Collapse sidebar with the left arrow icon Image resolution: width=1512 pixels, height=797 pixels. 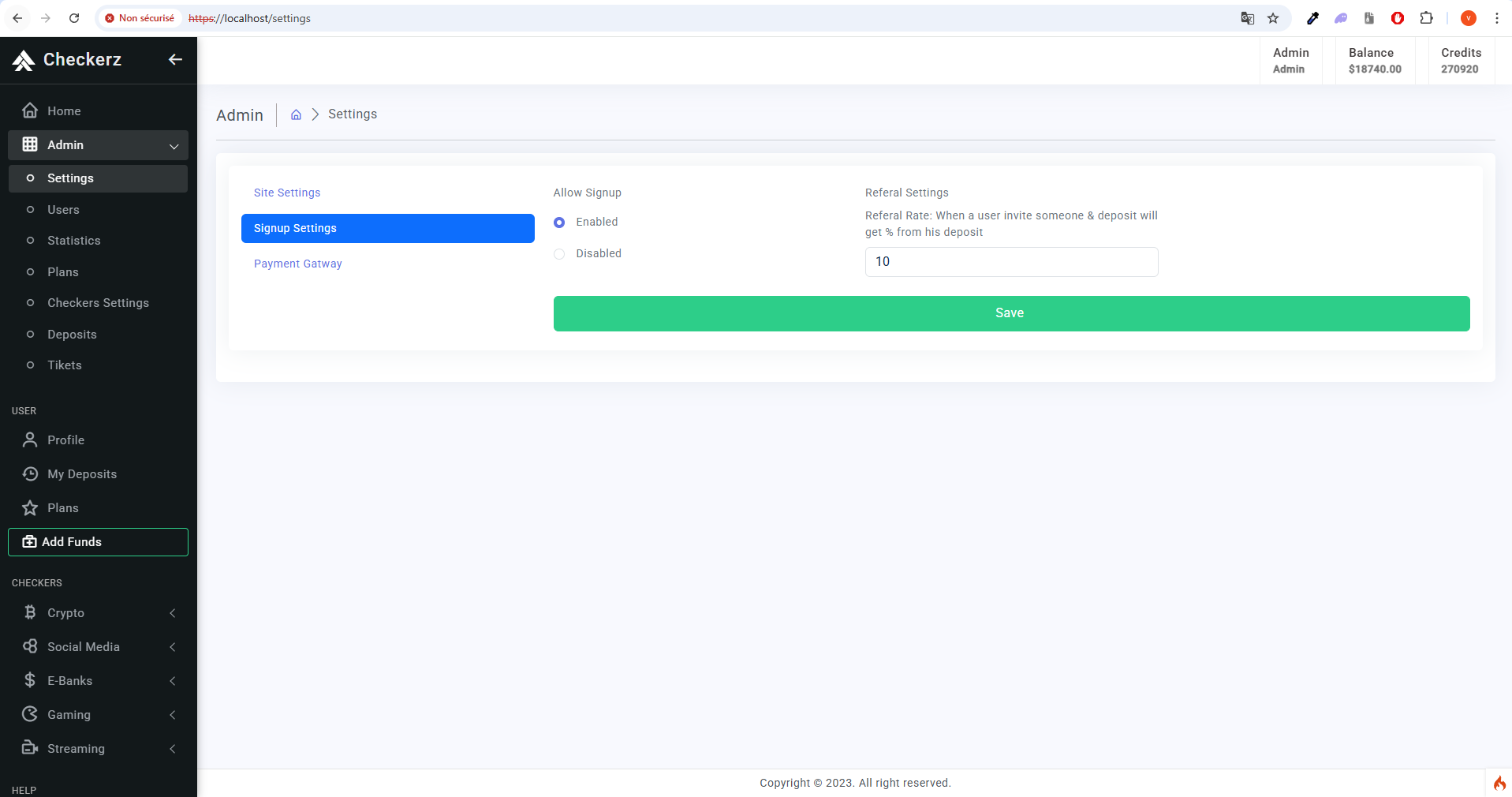[175, 59]
